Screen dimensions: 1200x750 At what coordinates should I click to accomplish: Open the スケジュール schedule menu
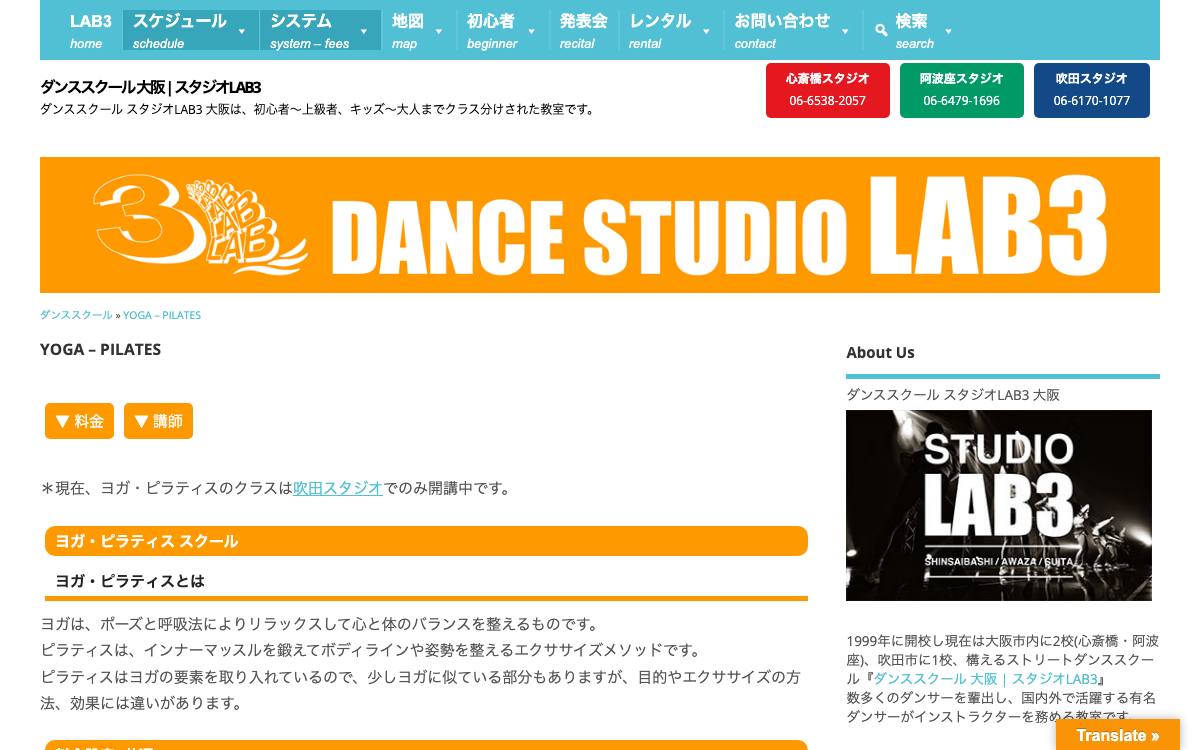190,30
